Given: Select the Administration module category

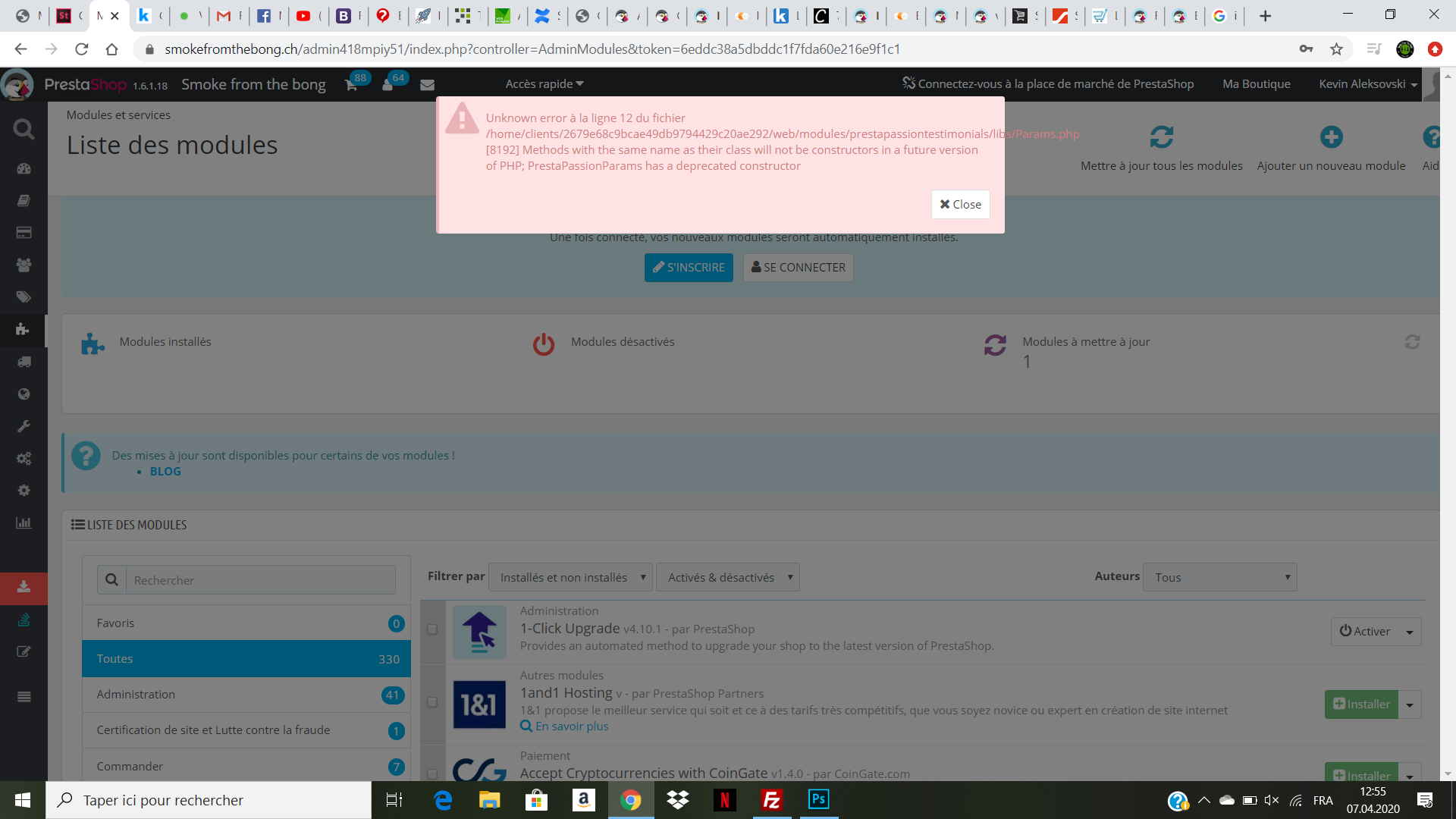Looking at the screenshot, I should tap(246, 695).
